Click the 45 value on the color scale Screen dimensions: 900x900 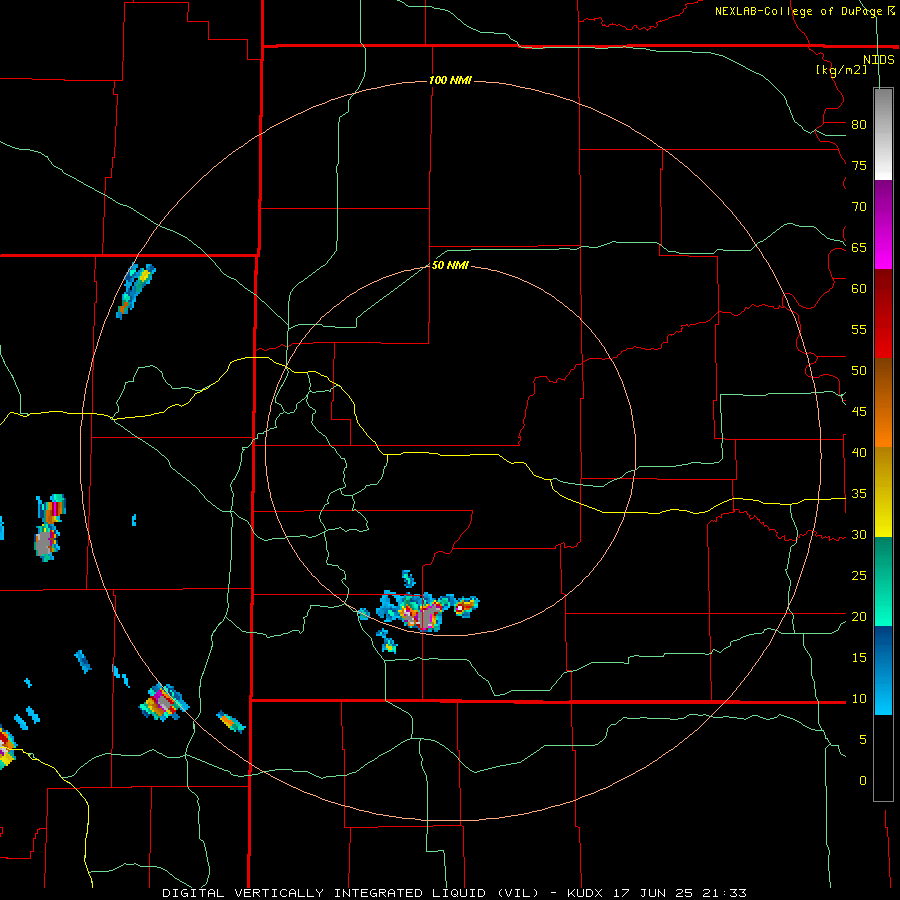(x=859, y=412)
